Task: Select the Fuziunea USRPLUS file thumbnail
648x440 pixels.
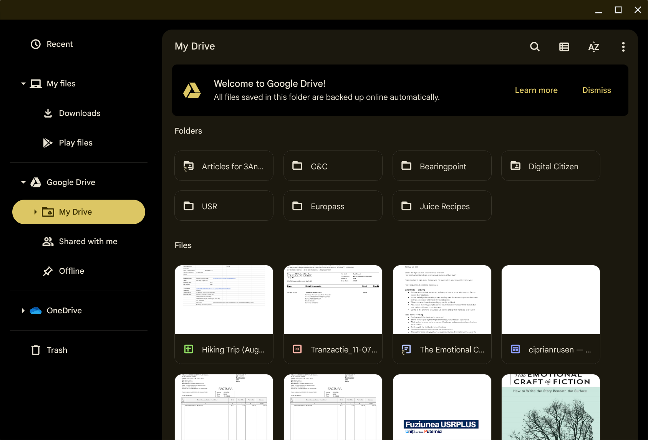Action: pyautogui.click(x=442, y=407)
